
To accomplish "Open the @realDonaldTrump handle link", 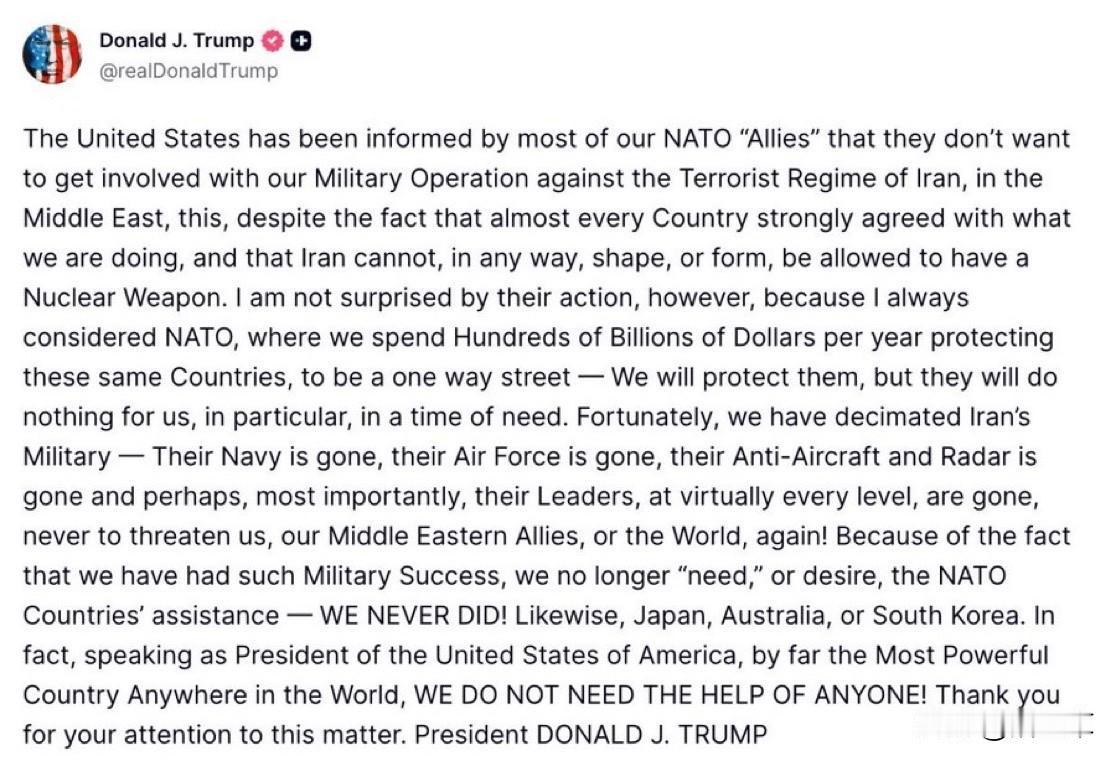I will pos(189,71).
